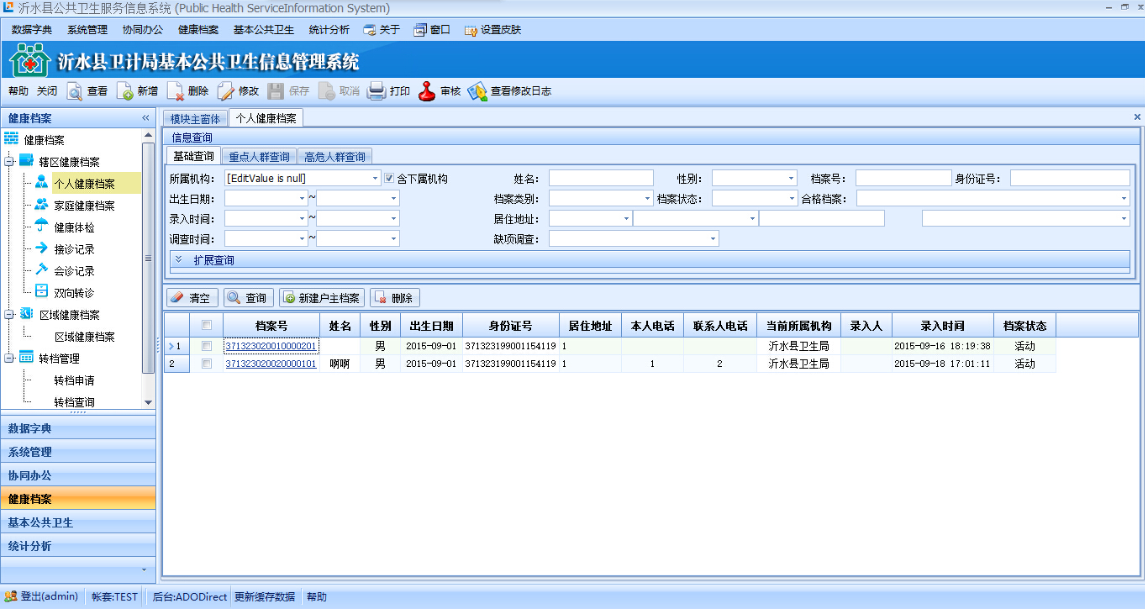Click the 审核 (audit) stamp icon

click(427, 91)
